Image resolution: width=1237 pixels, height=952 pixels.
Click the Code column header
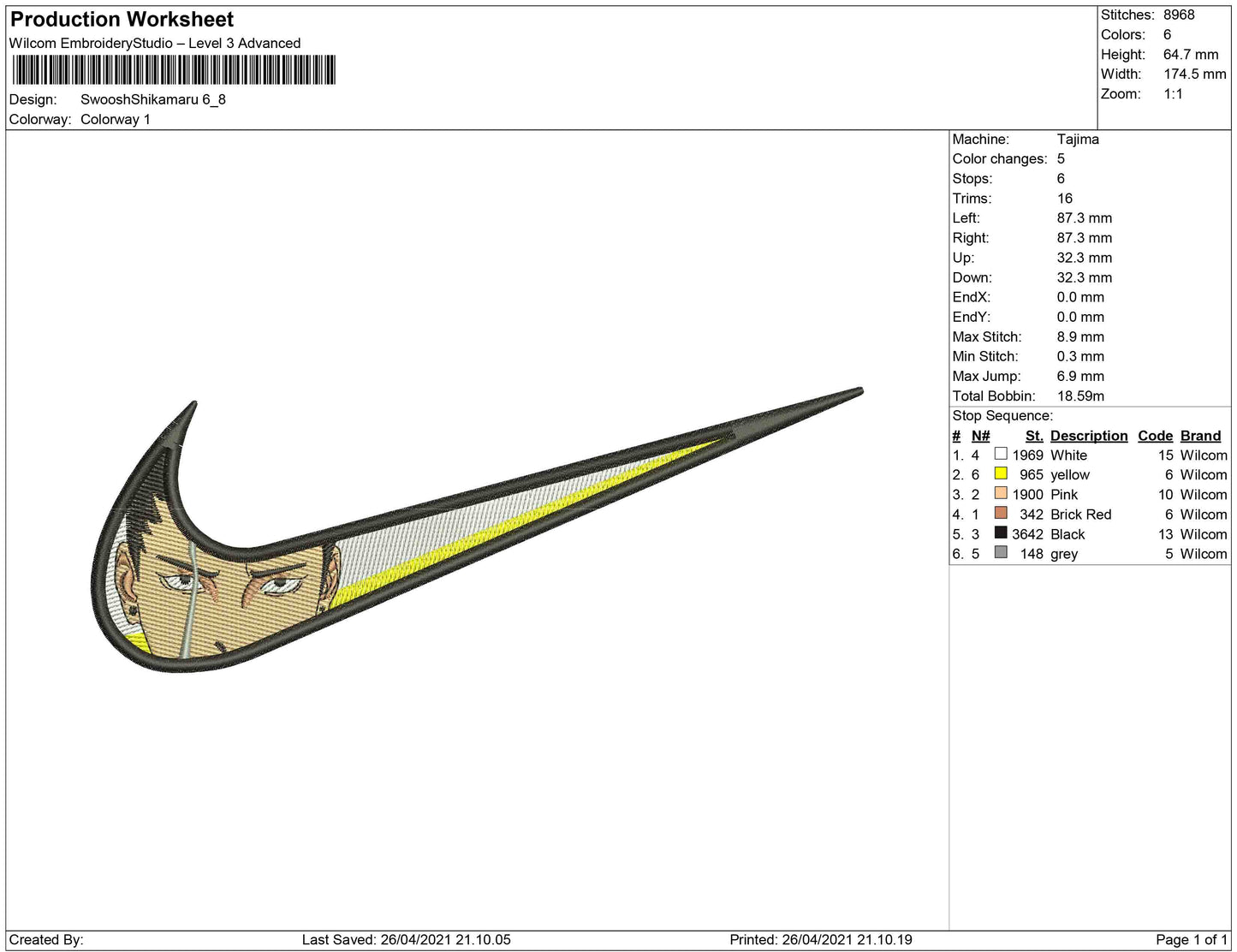[1155, 436]
